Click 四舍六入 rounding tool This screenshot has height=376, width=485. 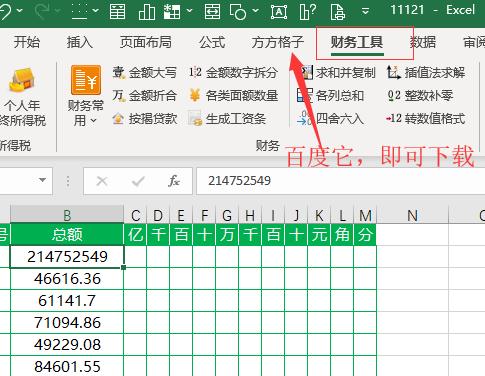point(330,119)
